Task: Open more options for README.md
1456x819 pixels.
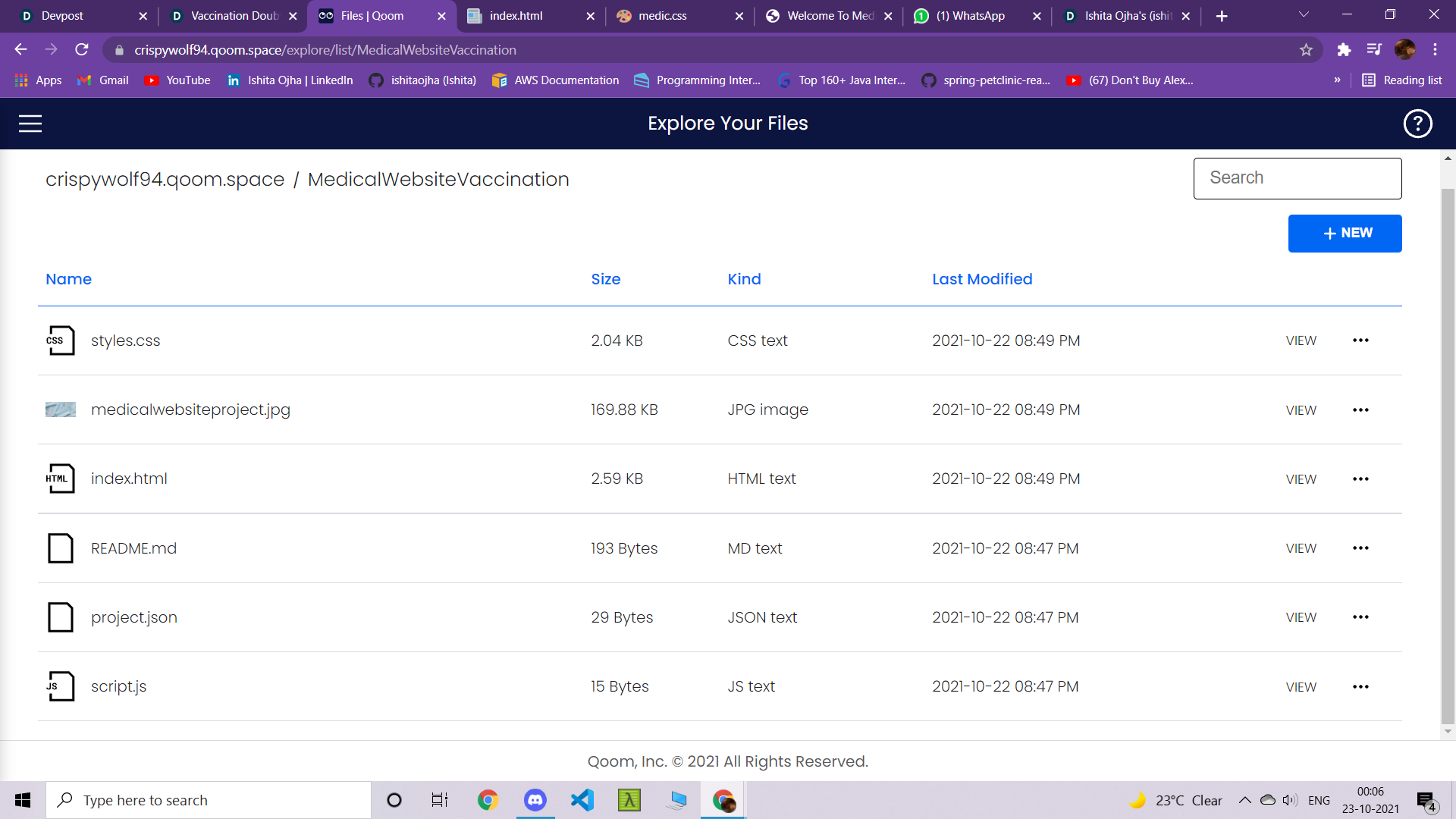Action: tap(1360, 548)
